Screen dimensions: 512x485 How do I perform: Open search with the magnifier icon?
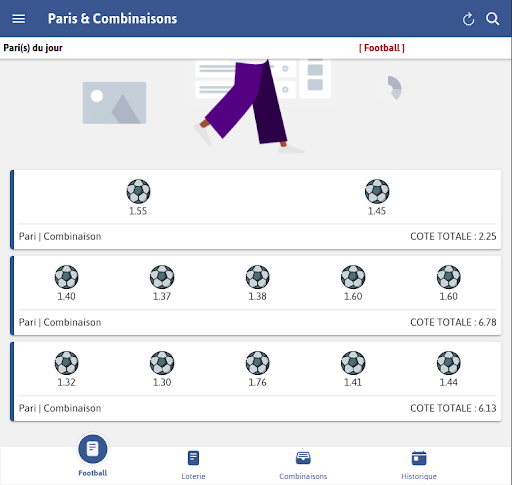point(492,19)
